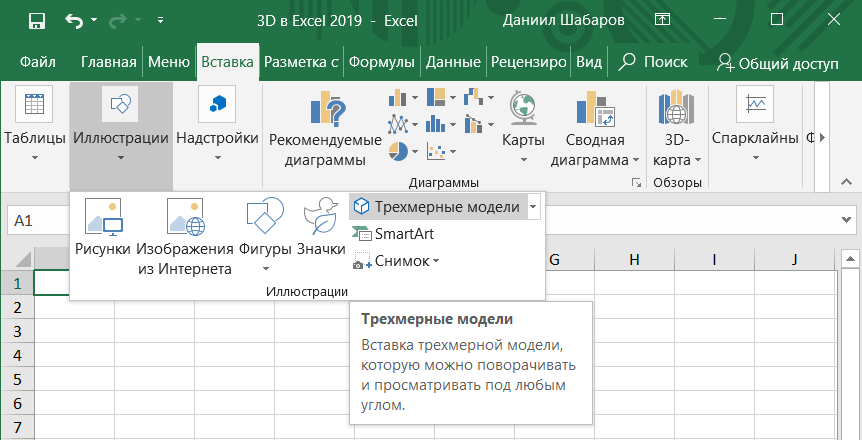The image size is (862, 440).
Task: Expand the formula bar chevron
Action: click(x=847, y=220)
